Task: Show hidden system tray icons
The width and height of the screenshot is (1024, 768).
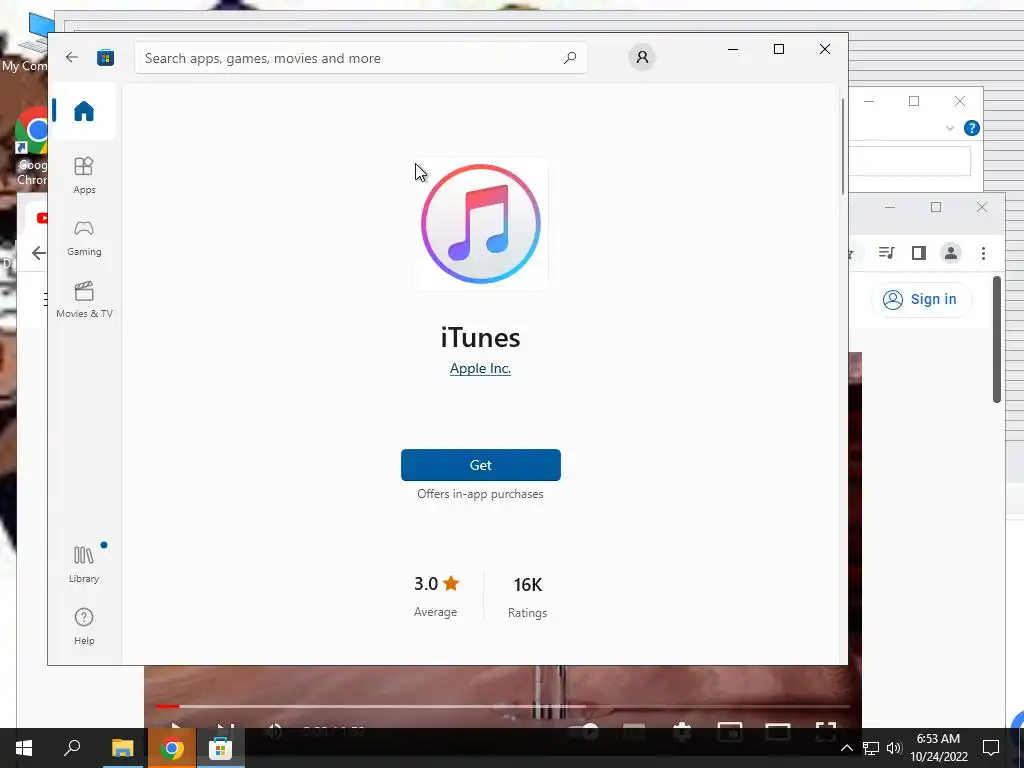Action: click(846, 748)
